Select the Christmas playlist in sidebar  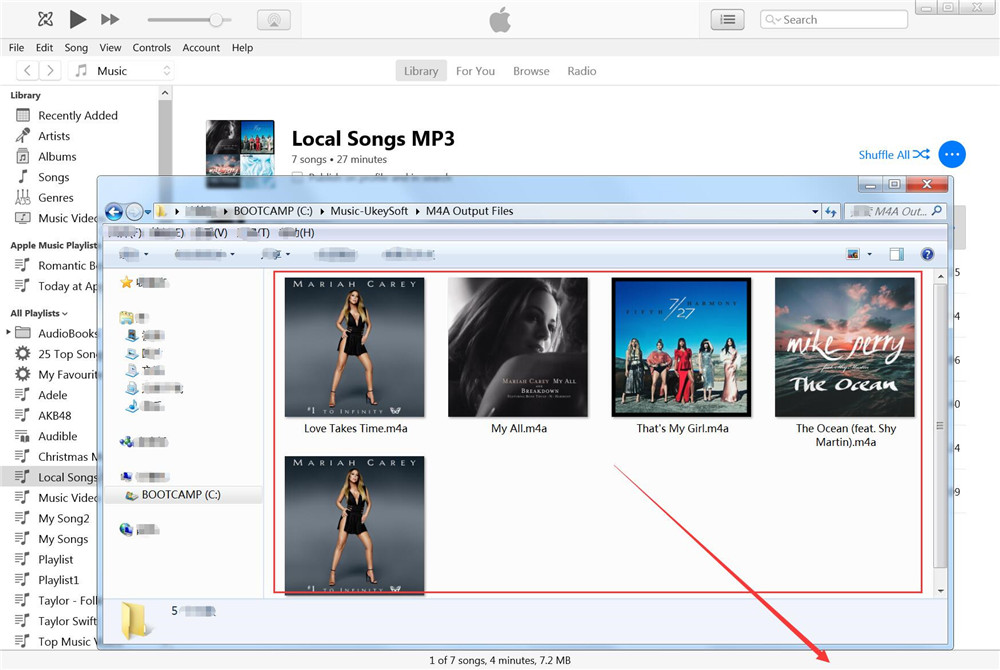tap(57, 456)
